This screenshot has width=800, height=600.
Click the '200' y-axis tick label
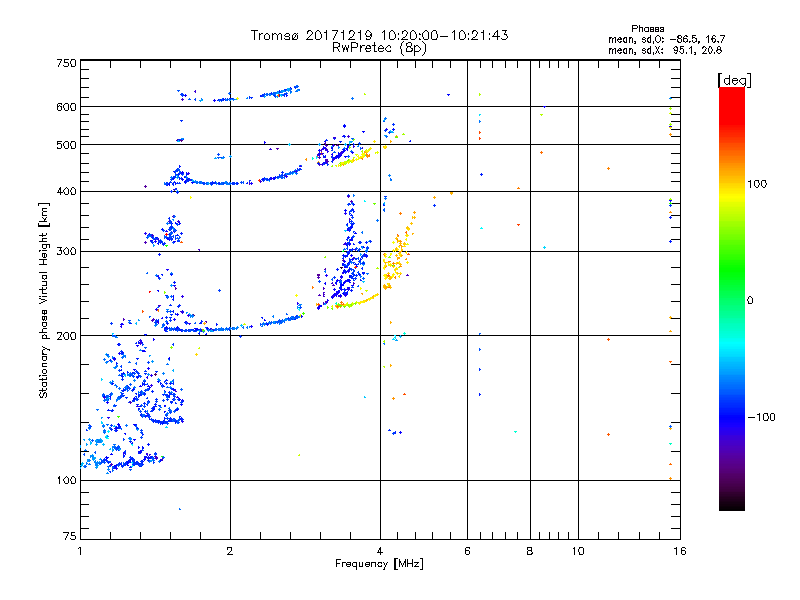tap(66, 336)
